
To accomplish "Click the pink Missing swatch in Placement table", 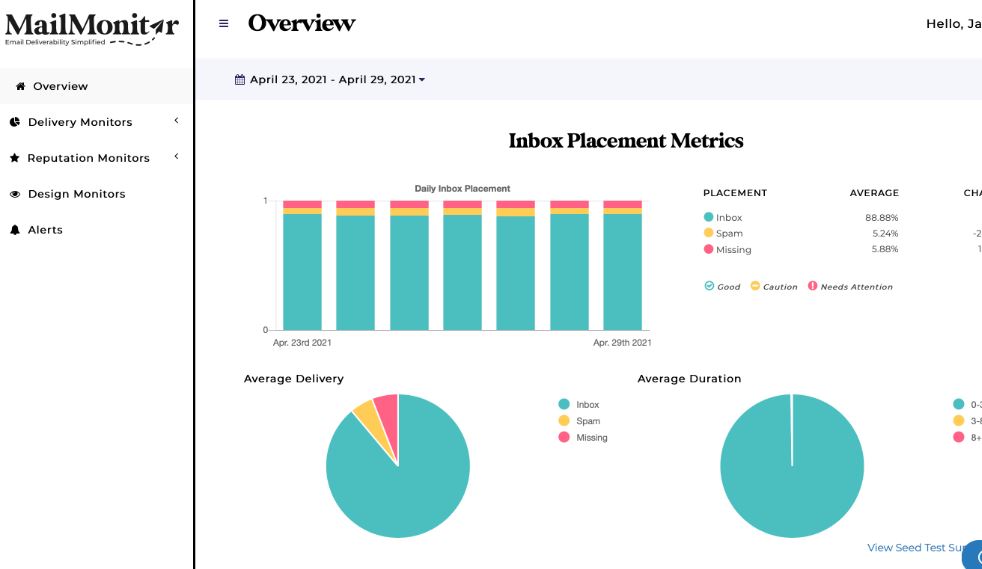I will tap(708, 249).
